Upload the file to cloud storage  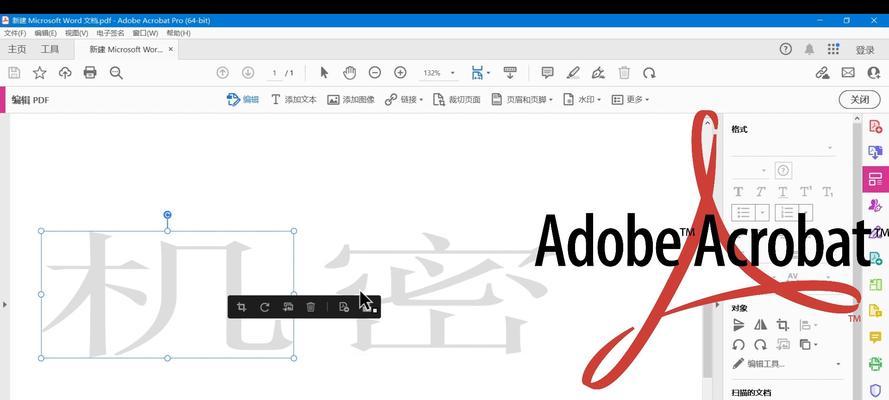pos(65,73)
